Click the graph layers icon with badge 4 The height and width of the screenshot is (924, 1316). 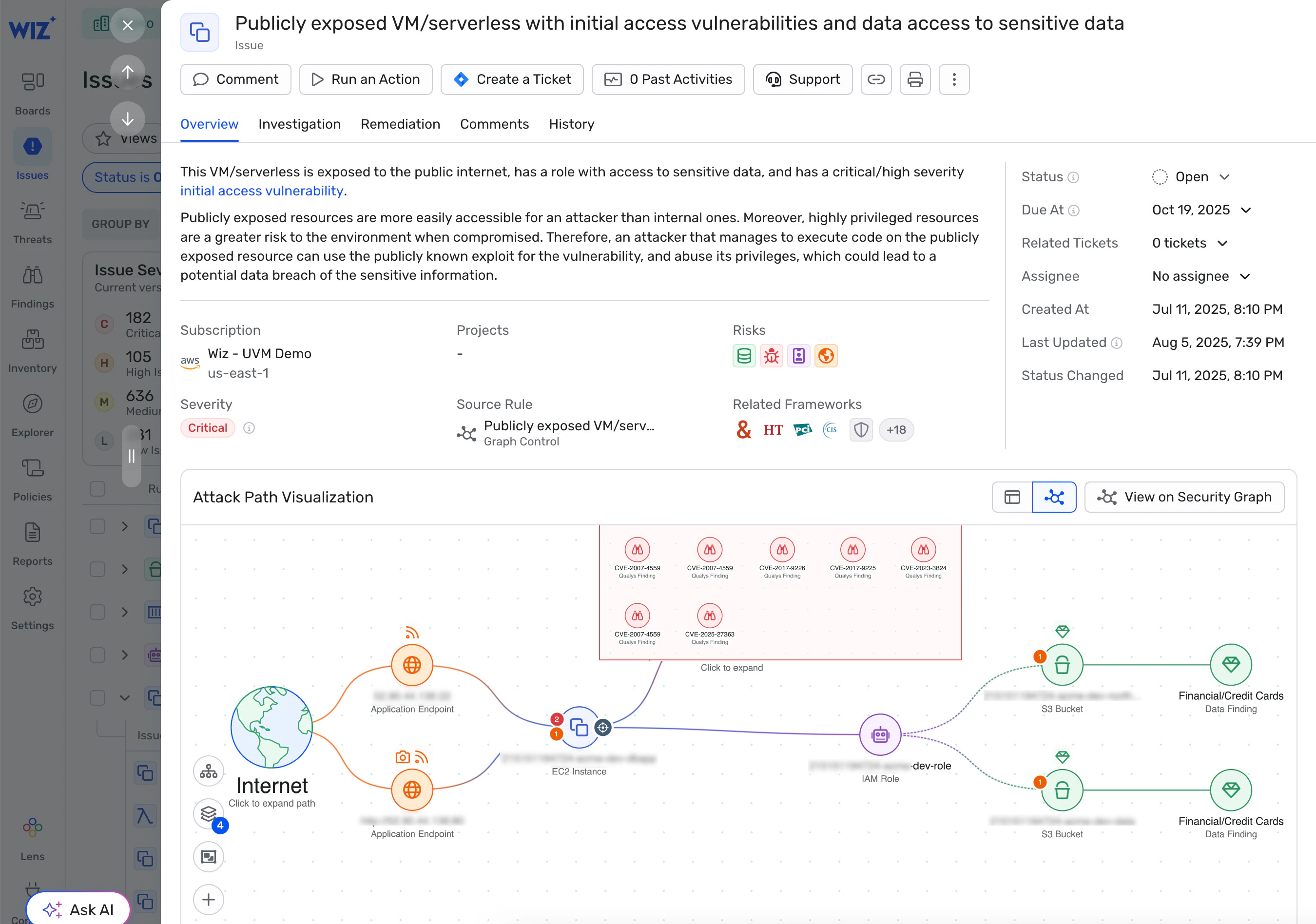(x=209, y=813)
